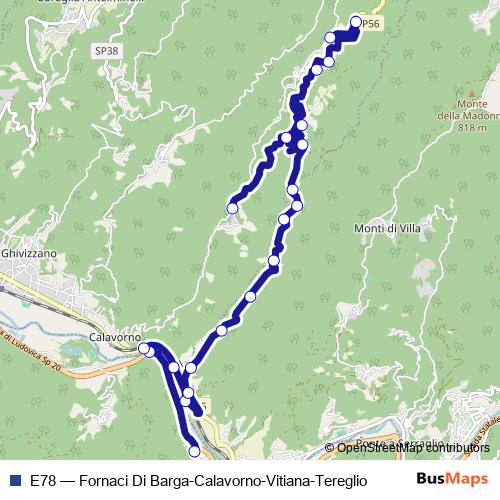Click the northernmost bus stop marker near SP56

coord(356,22)
